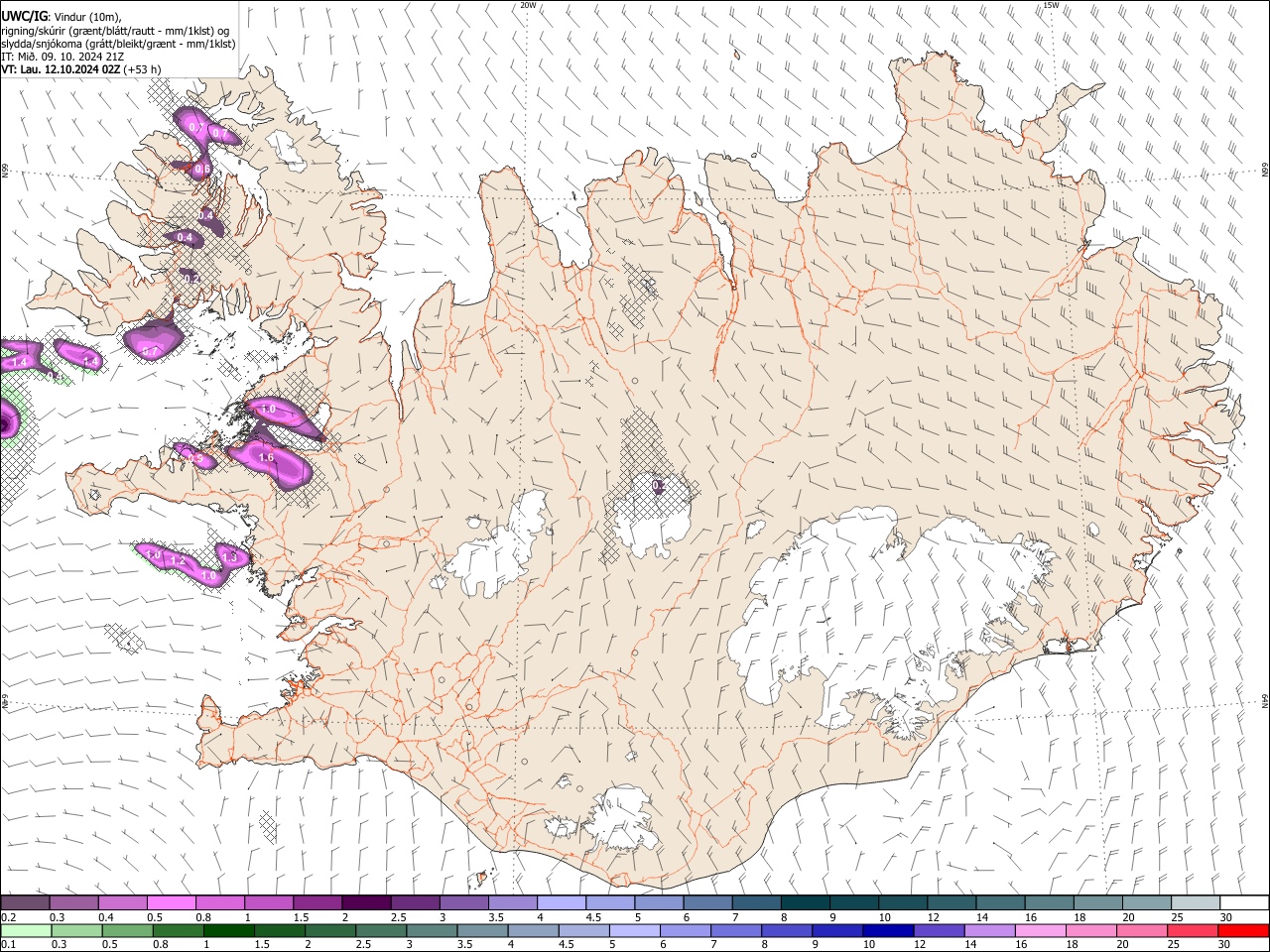Image resolution: width=1270 pixels, height=952 pixels.
Task: Click the 1.3 precipitation value label
Action: (230, 558)
